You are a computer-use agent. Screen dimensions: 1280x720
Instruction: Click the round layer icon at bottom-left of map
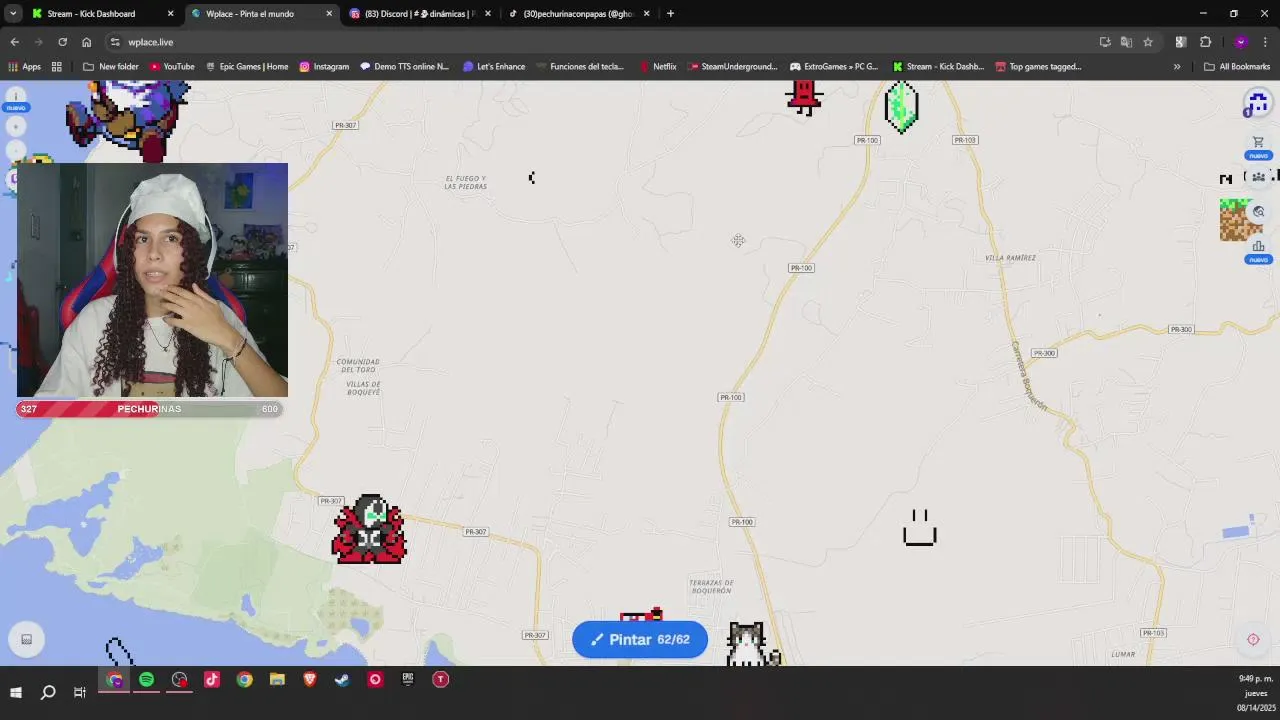(27, 639)
